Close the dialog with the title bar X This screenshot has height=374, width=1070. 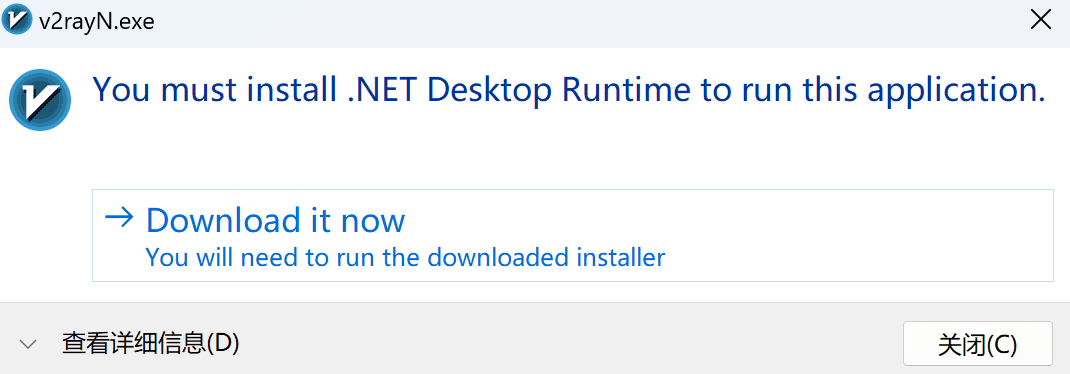tap(1041, 20)
